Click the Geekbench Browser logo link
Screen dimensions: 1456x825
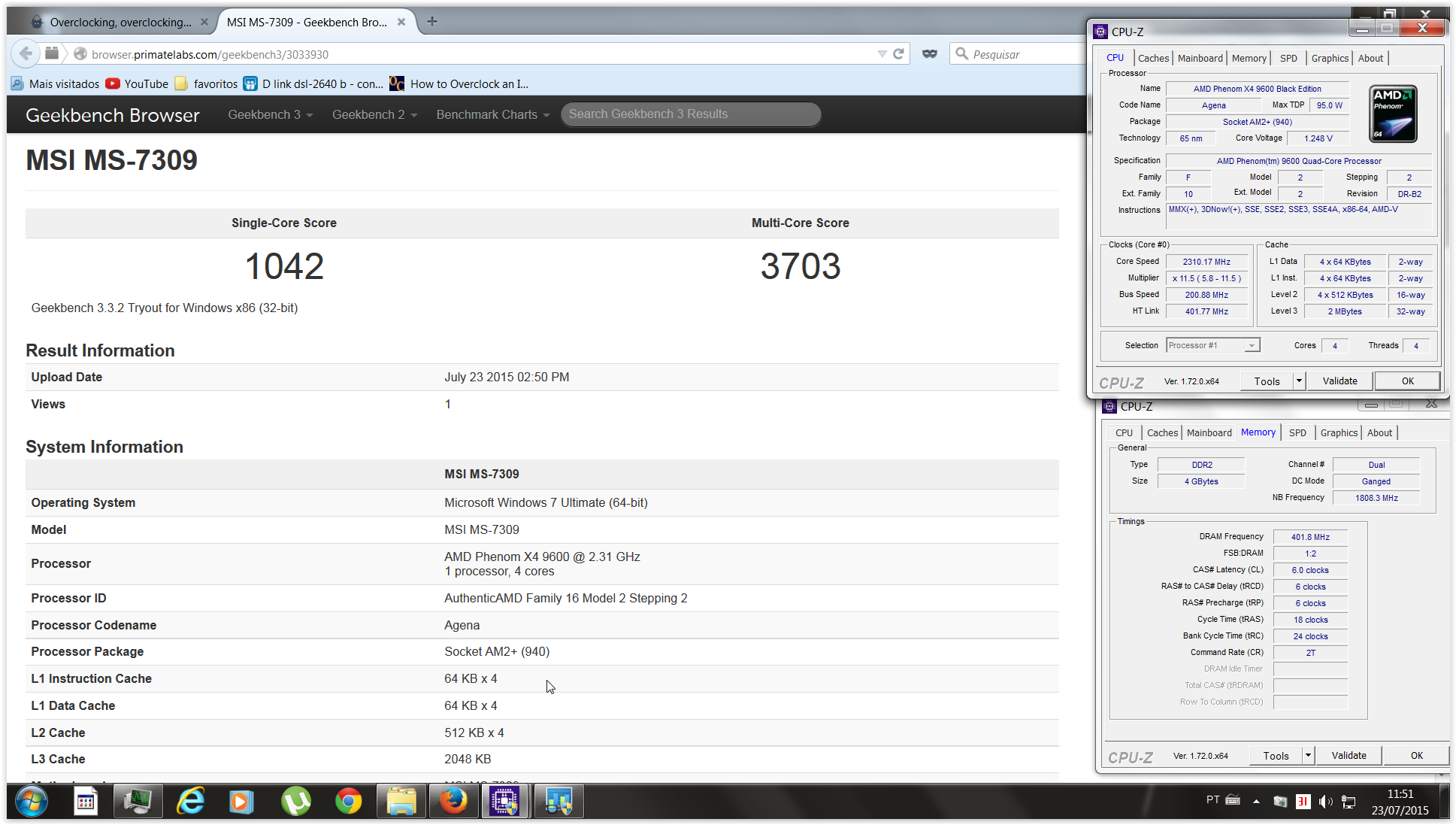113,114
